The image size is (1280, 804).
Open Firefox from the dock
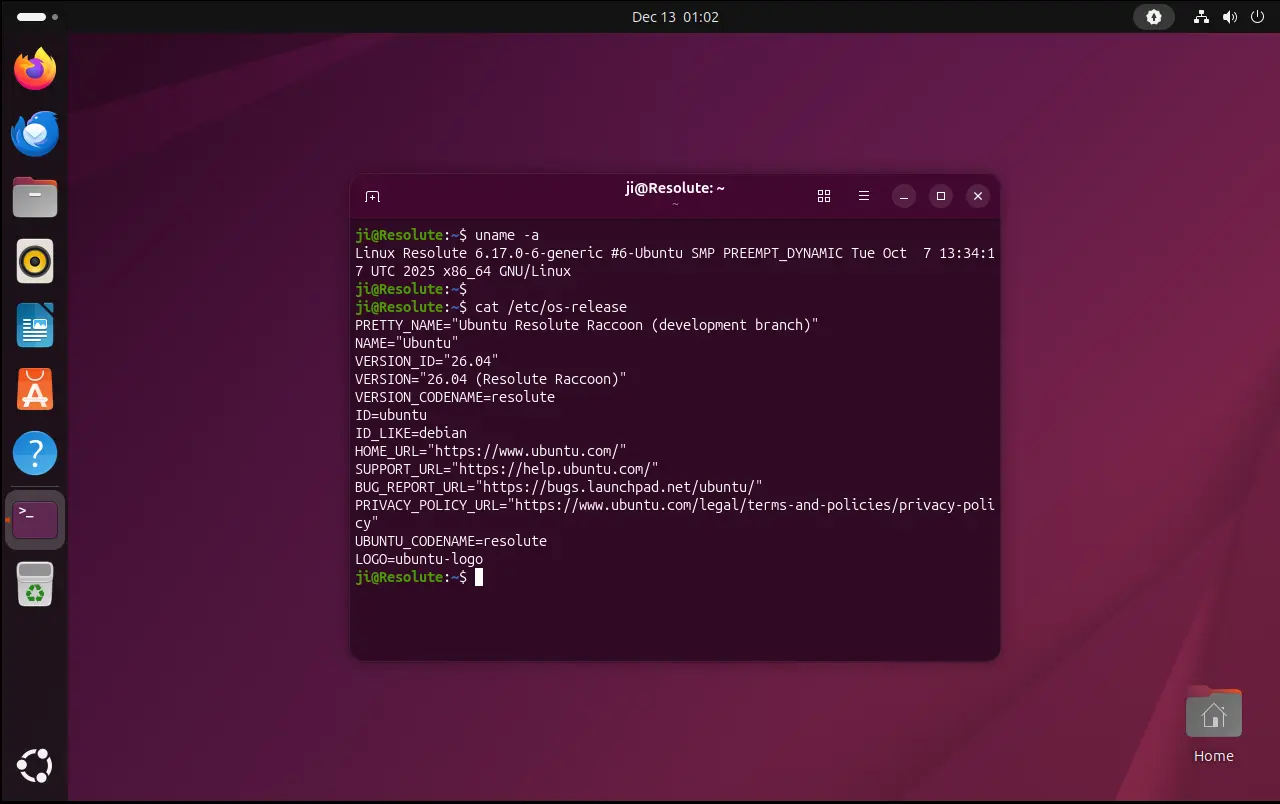(35, 69)
